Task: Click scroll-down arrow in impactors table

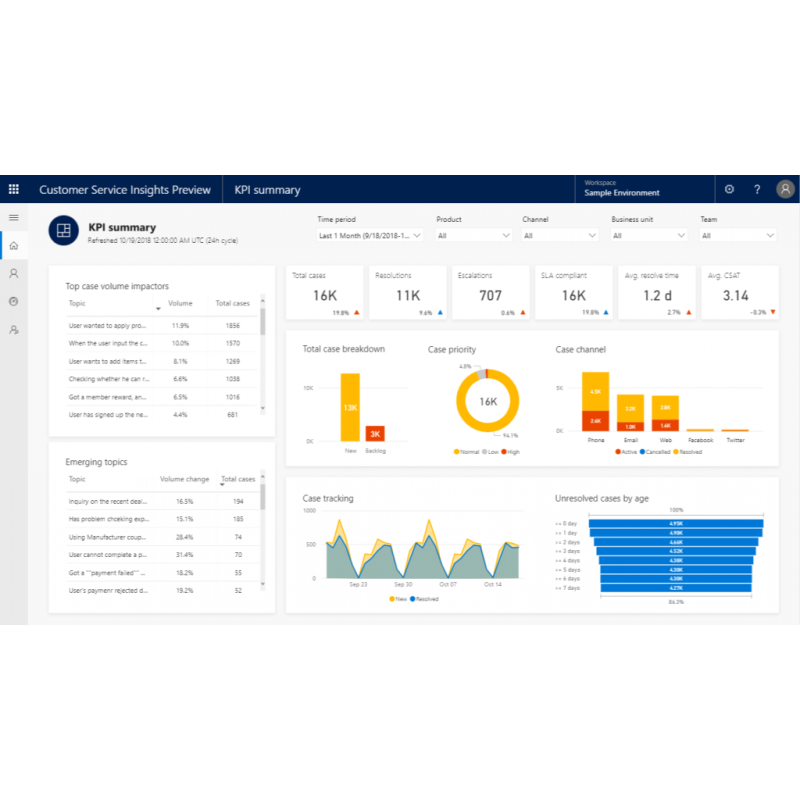Action: click(x=263, y=408)
